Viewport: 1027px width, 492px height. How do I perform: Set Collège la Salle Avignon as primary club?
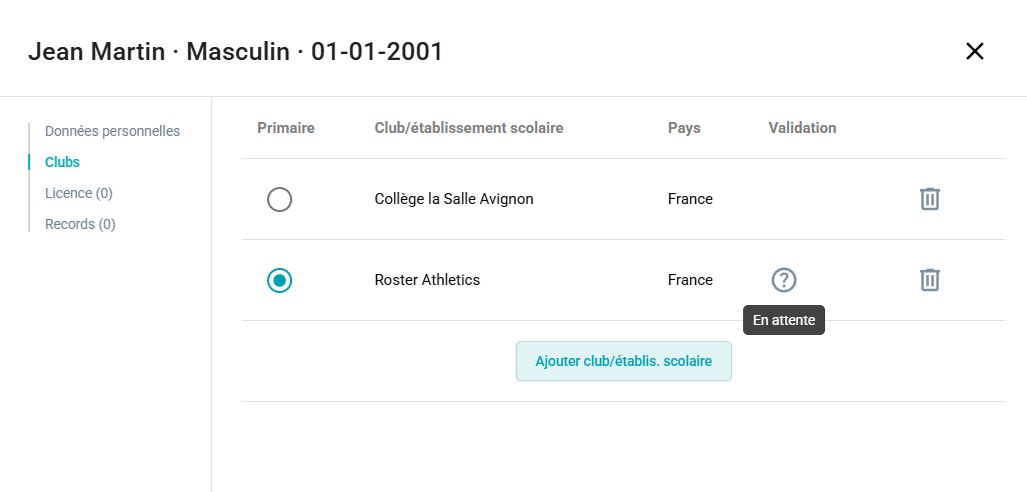(280, 199)
